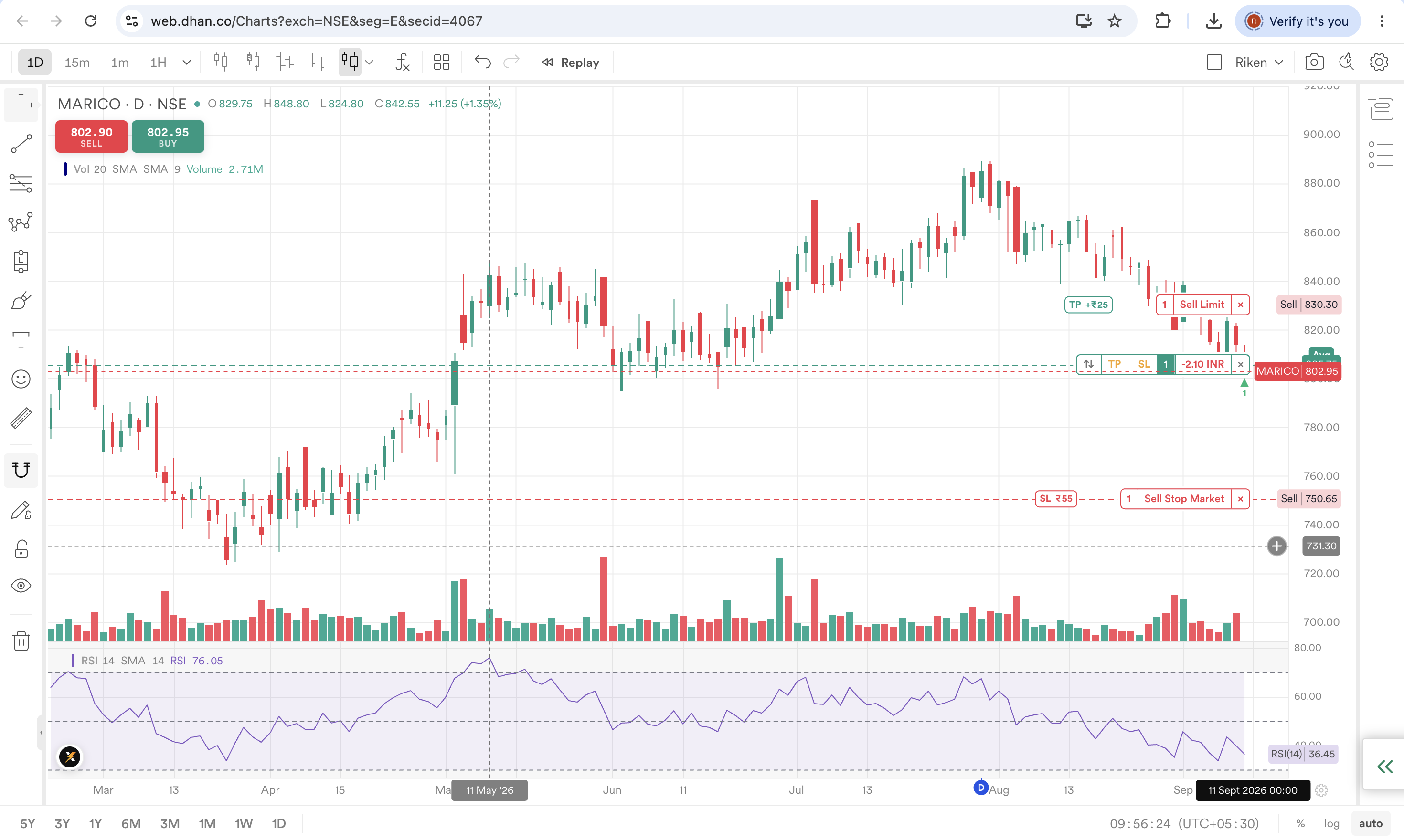Open the indicators fx menu
The height and width of the screenshot is (840, 1404).
(402, 62)
